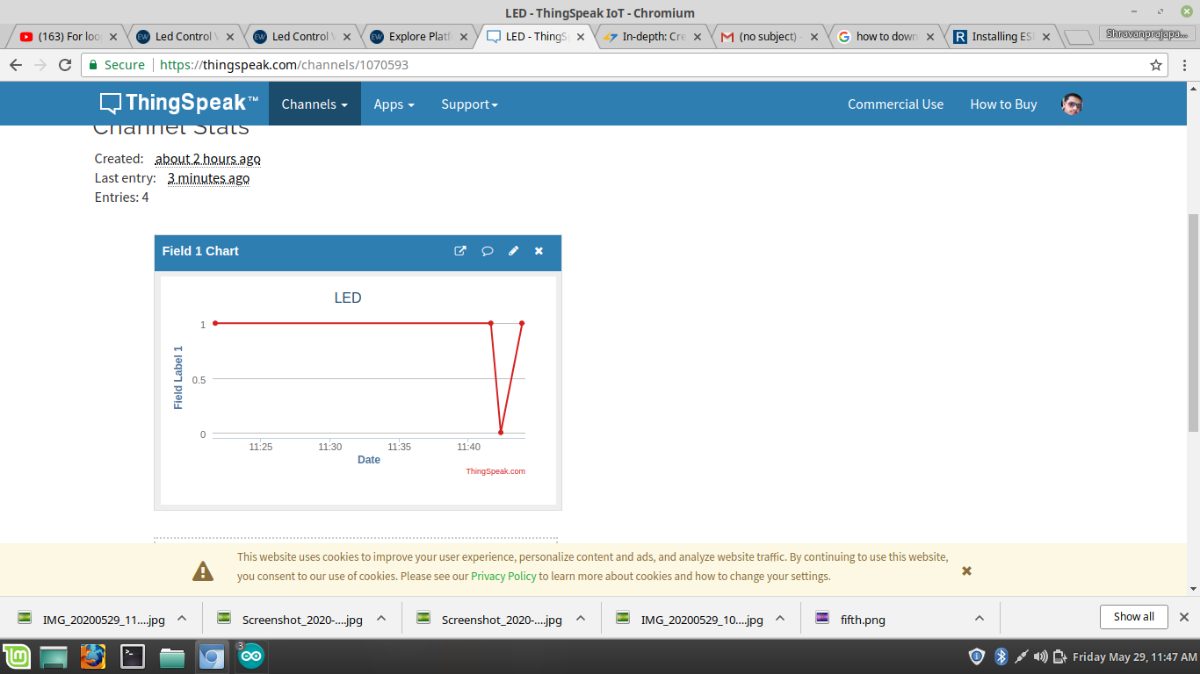Open Firefox from the taskbar
The image size is (1200, 674).
coord(93,657)
